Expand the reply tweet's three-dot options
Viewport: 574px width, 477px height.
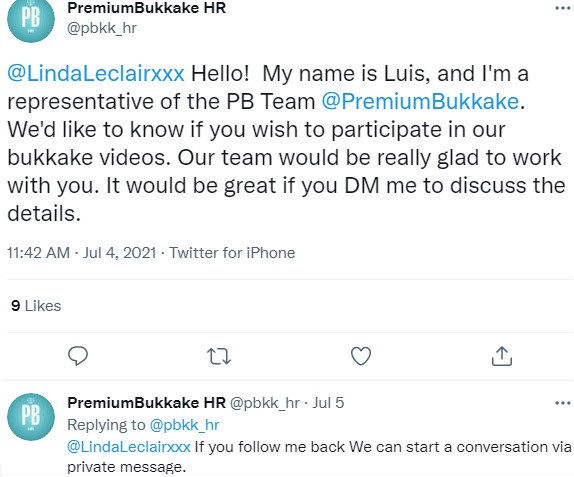pos(563,403)
